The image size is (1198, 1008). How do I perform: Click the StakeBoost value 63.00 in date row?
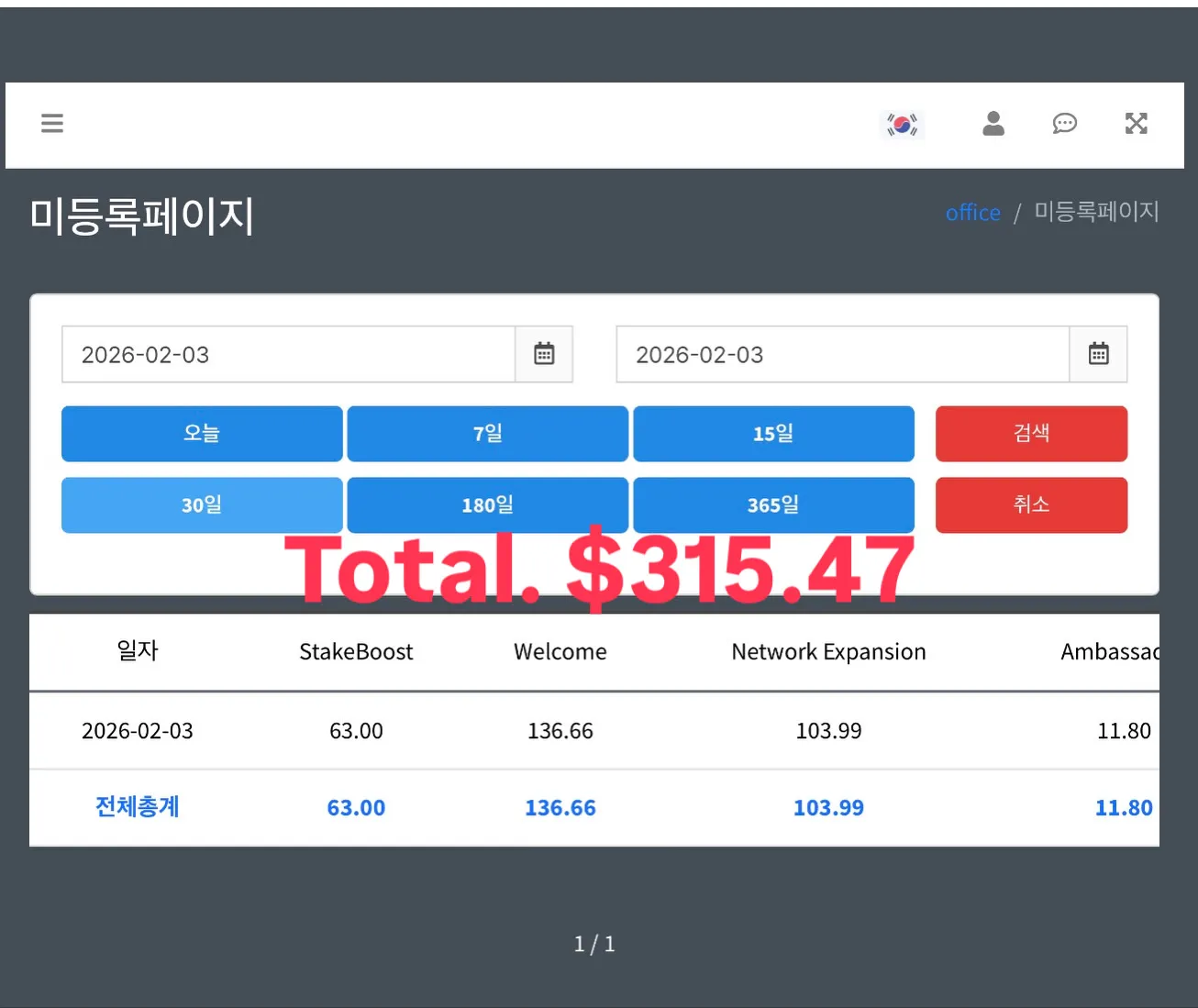tap(356, 731)
